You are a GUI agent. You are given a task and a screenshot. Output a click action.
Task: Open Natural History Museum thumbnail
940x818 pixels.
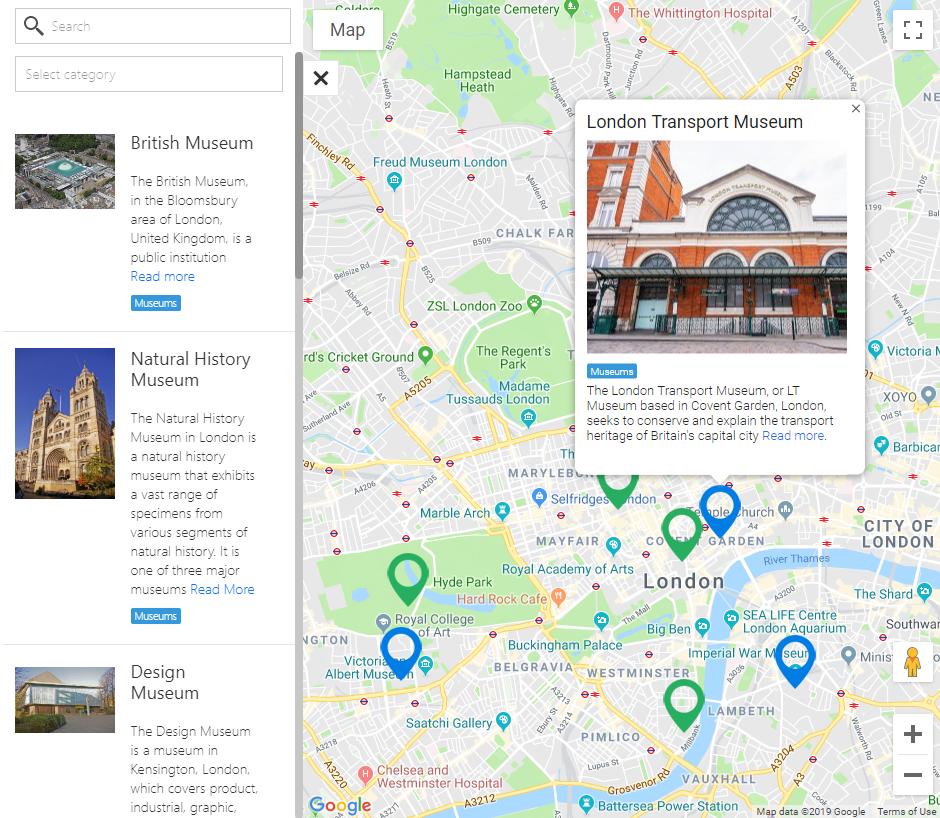(65, 423)
